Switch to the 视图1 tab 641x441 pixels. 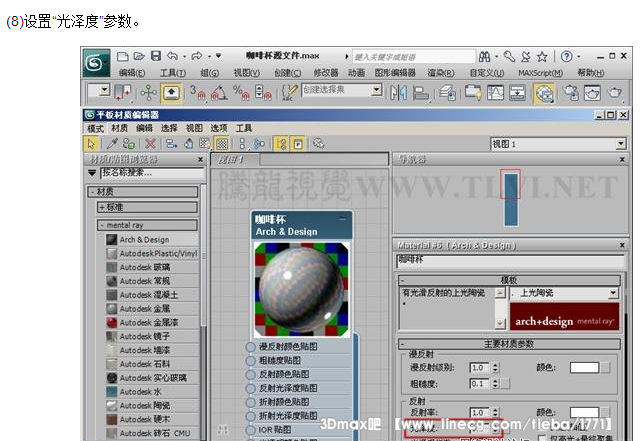click(235, 160)
